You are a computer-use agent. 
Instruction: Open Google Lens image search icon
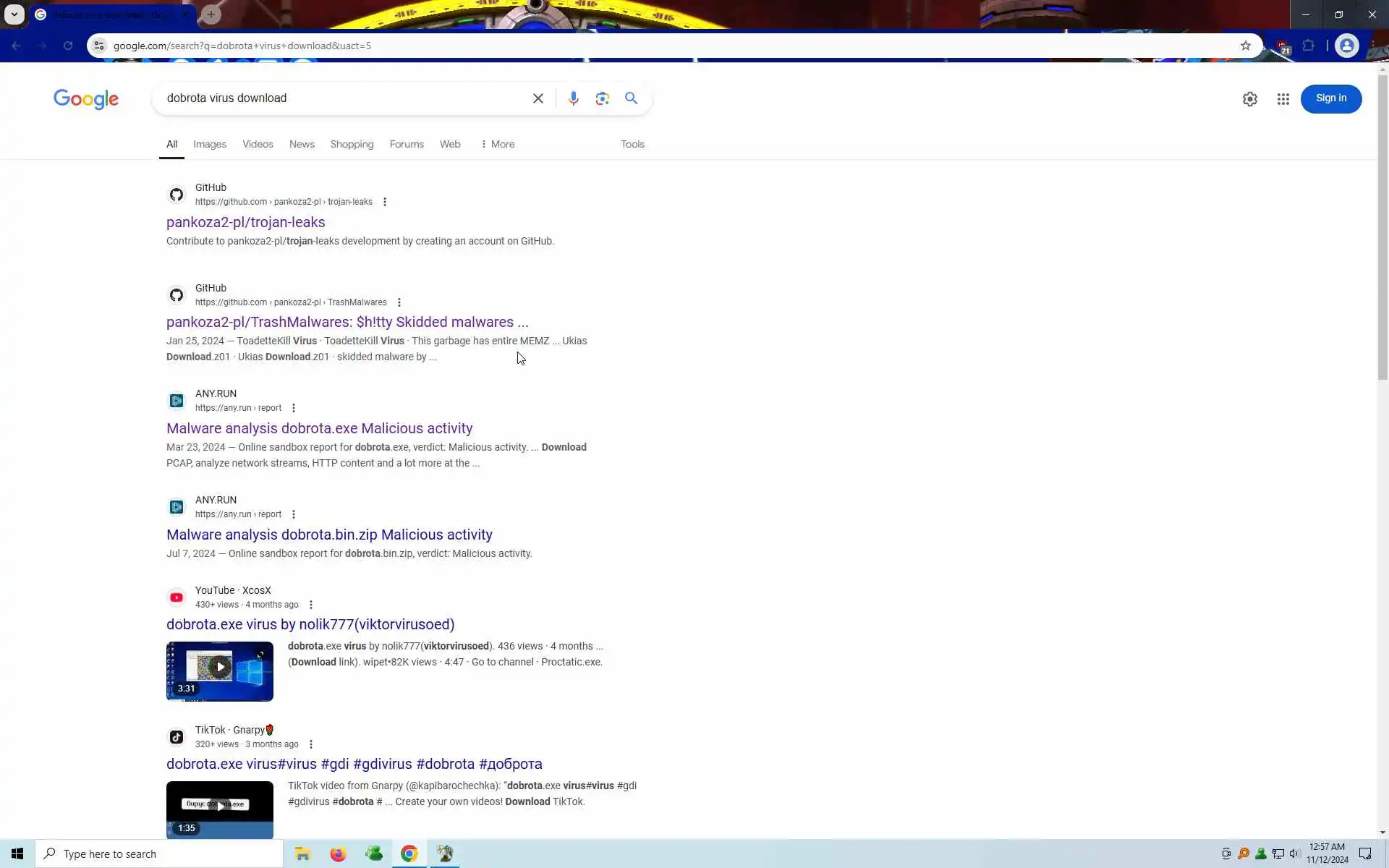click(x=602, y=98)
